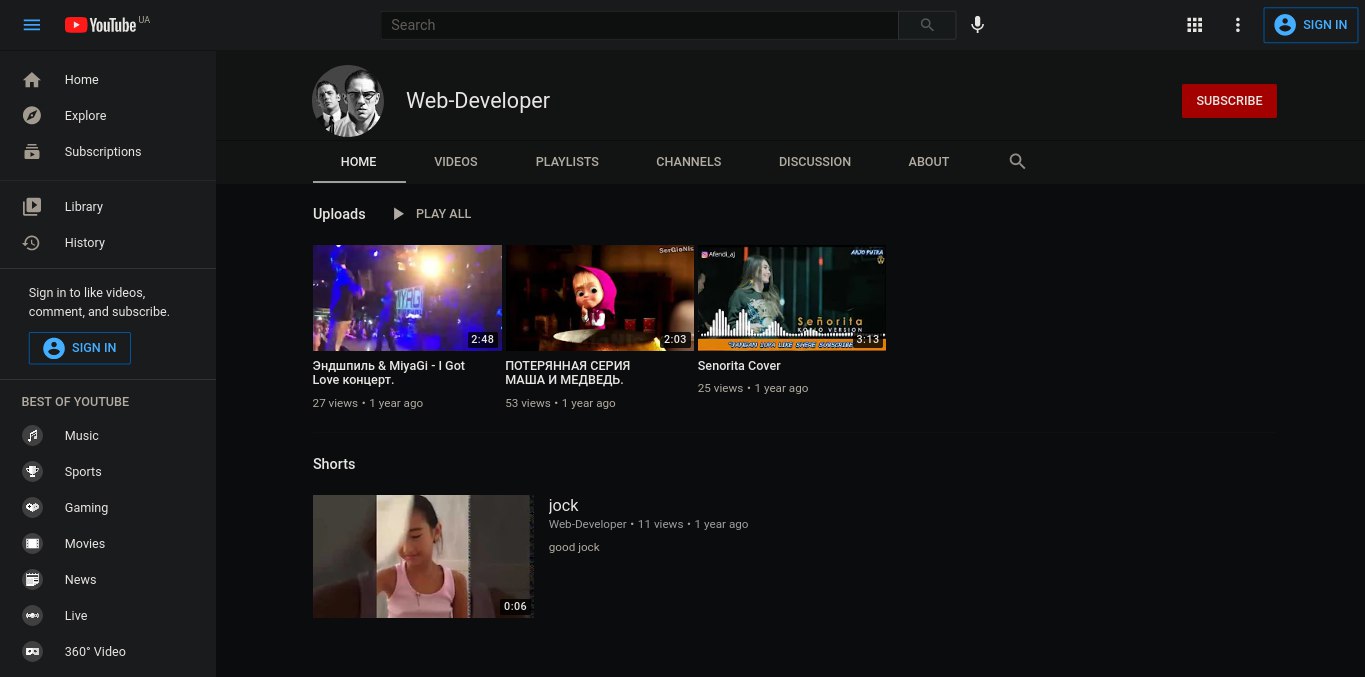Open the Senorita Cover video thumbnail
The height and width of the screenshot is (677, 1365).
tap(792, 298)
